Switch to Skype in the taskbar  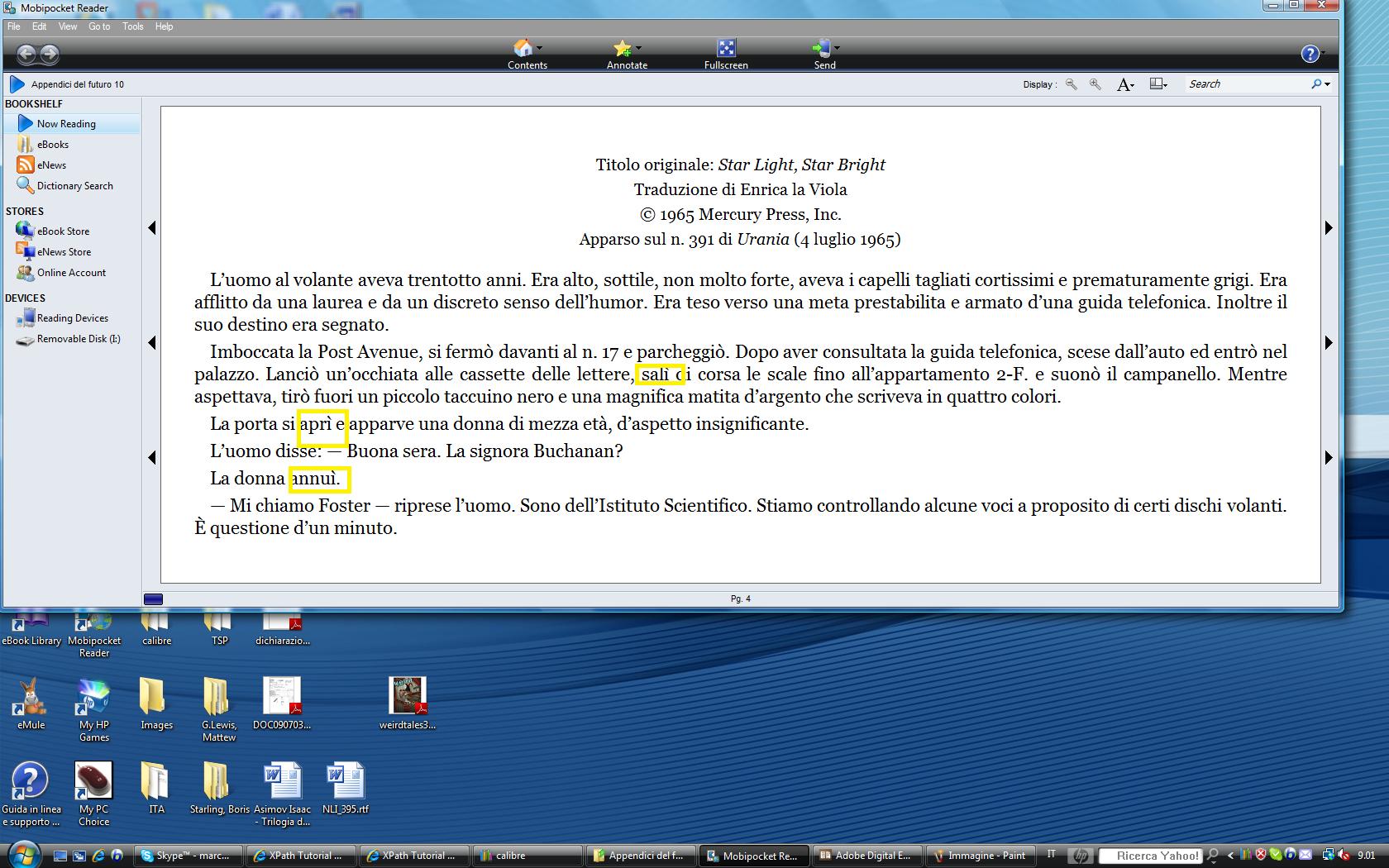[x=189, y=856]
